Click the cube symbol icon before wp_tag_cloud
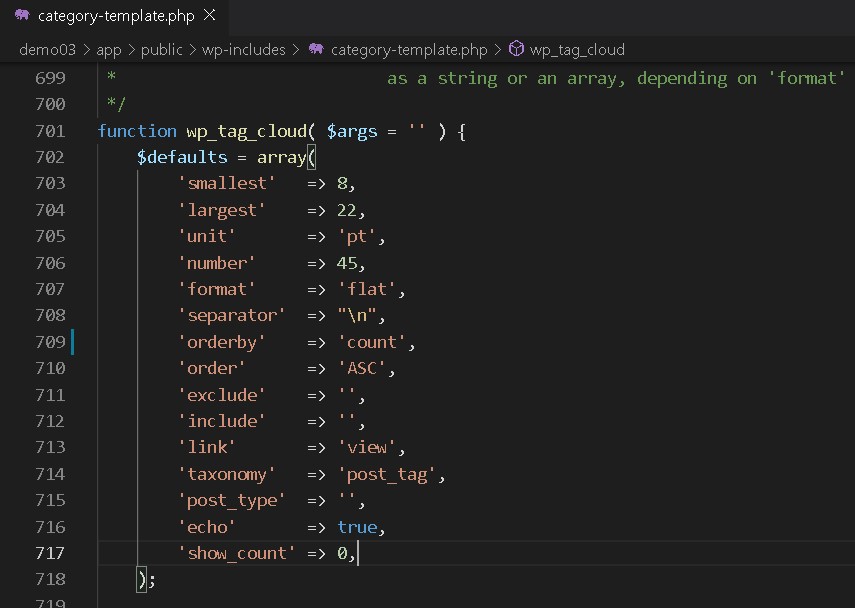The height and width of the screenshot is (608, 855). pyautogui.click(x=516, y=49)
